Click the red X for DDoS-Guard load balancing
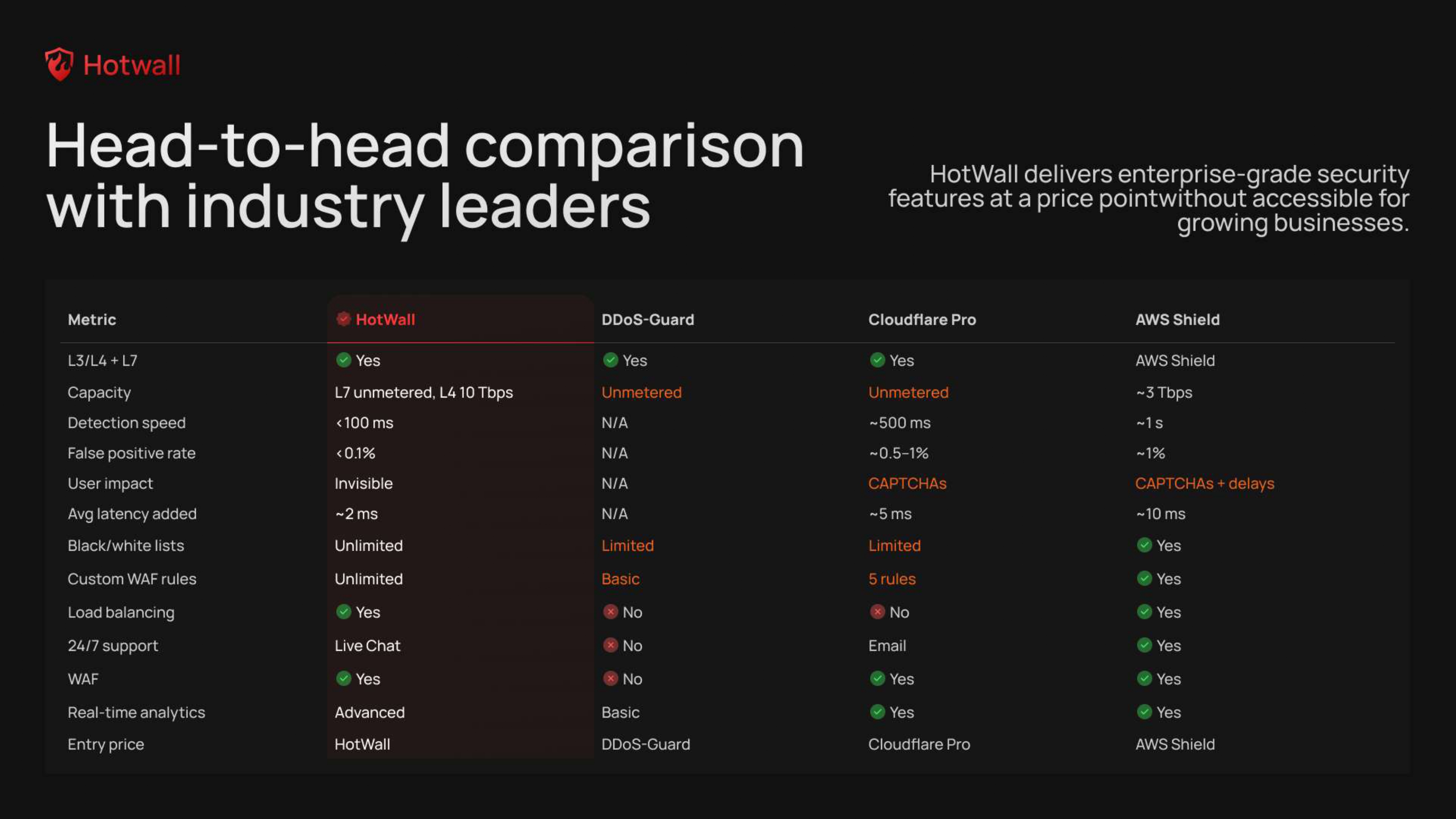1456x819 pixels. click(x=611, y=612)
